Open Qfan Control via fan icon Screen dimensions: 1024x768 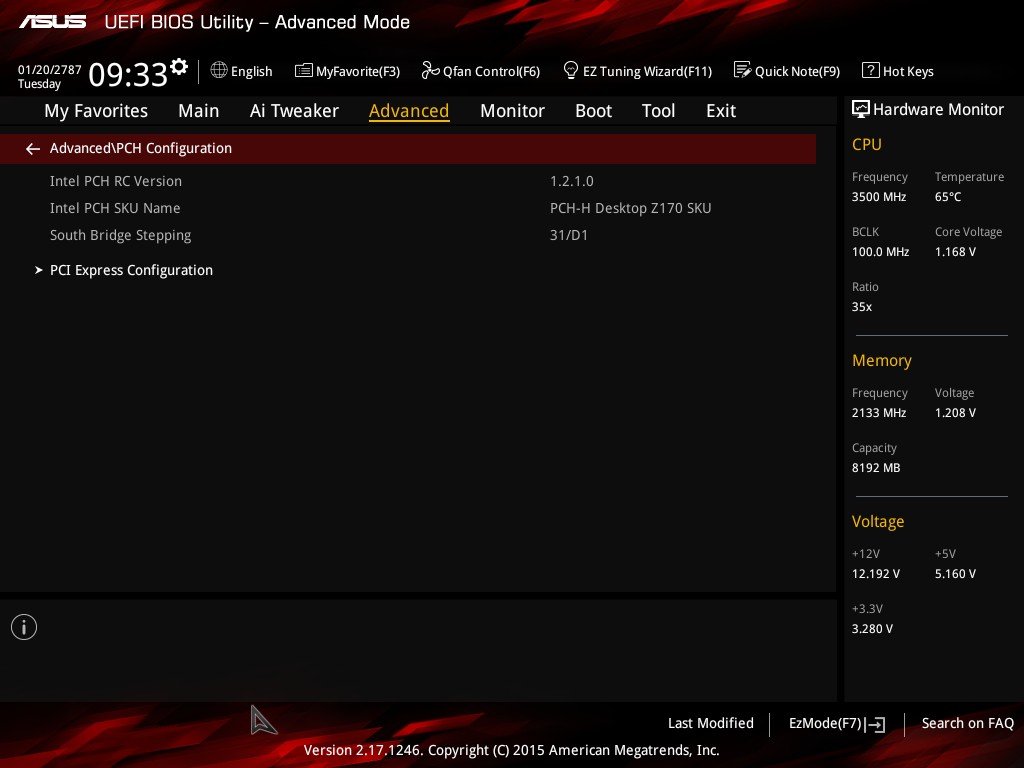430,70
